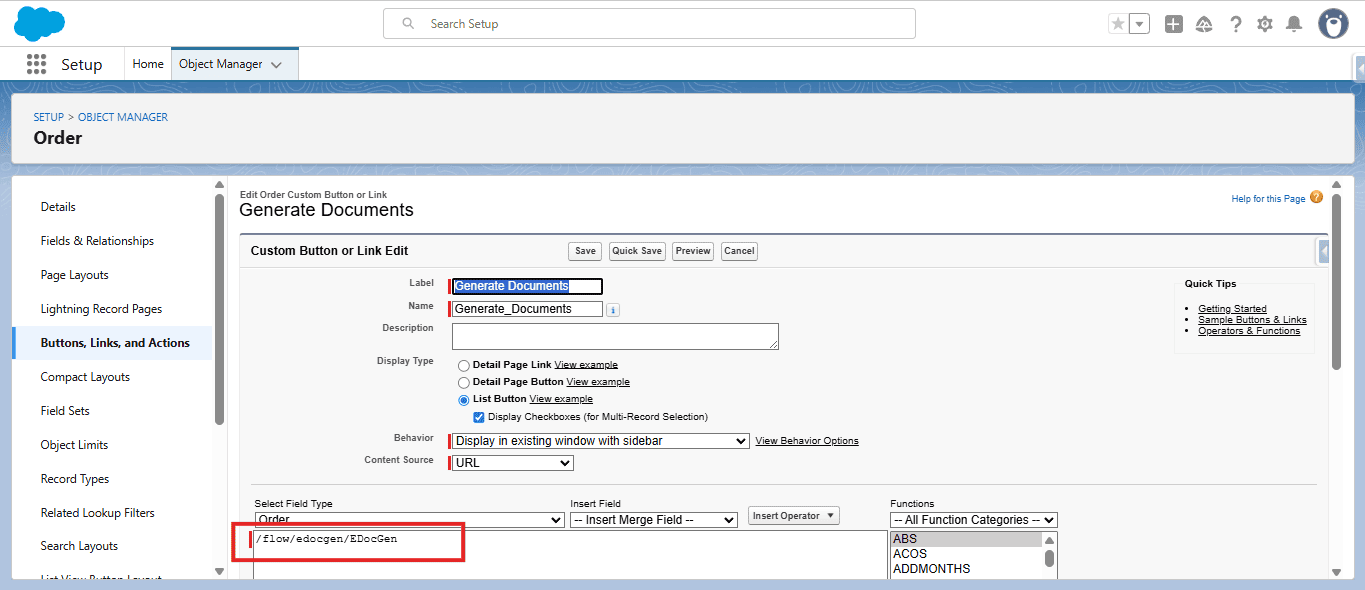Screen dimensions: 1365x590
Task: Open the Operators & Functions quick tip
Action: pyautogui.click(x=1249, y=331)
